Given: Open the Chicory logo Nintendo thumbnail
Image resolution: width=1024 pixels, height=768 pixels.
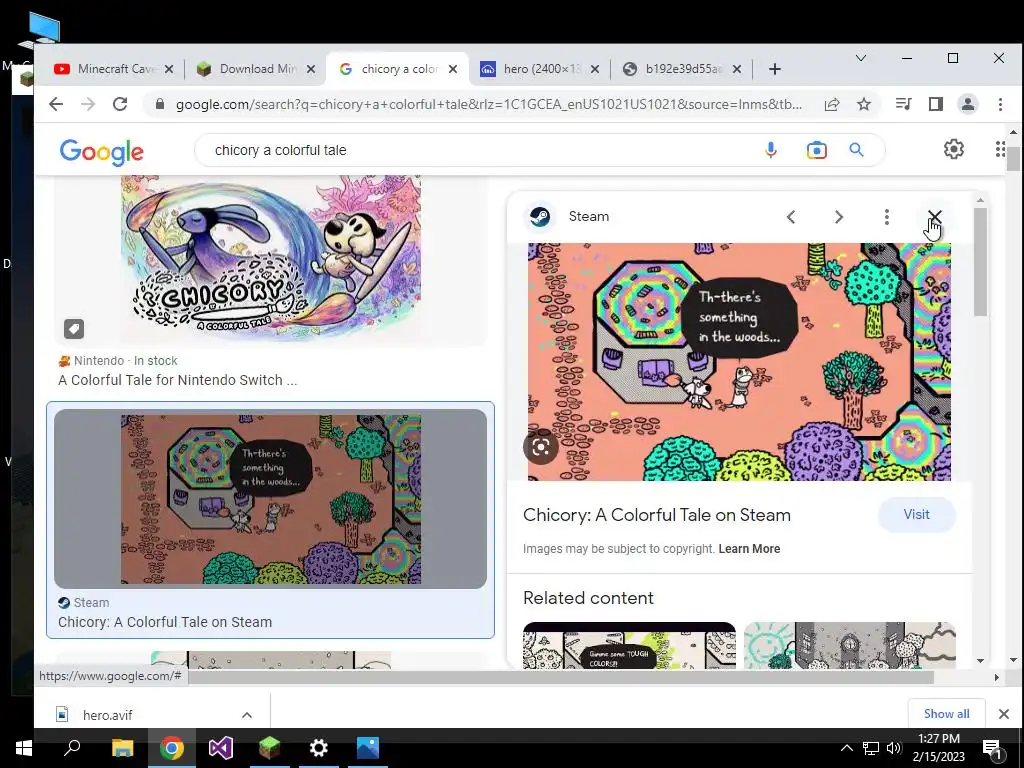Looking at the screenshot, I should 270,260.
